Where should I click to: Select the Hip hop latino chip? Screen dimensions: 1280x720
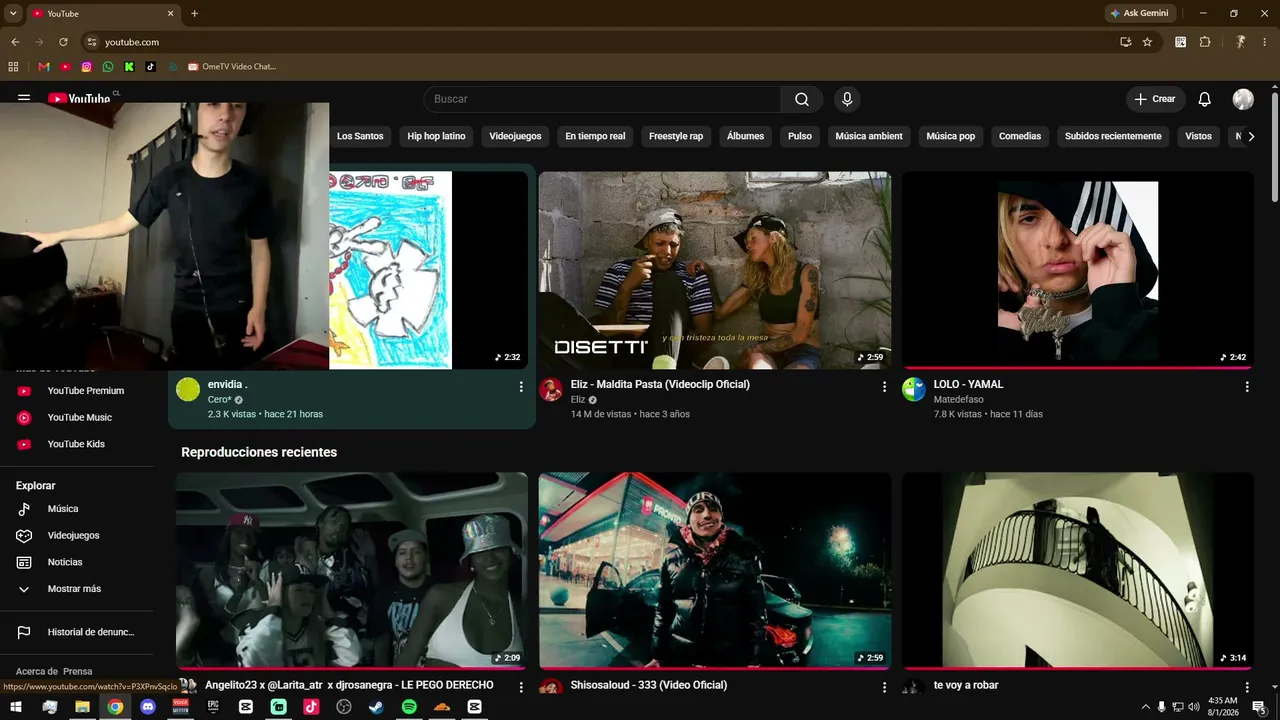coord(436,136)
